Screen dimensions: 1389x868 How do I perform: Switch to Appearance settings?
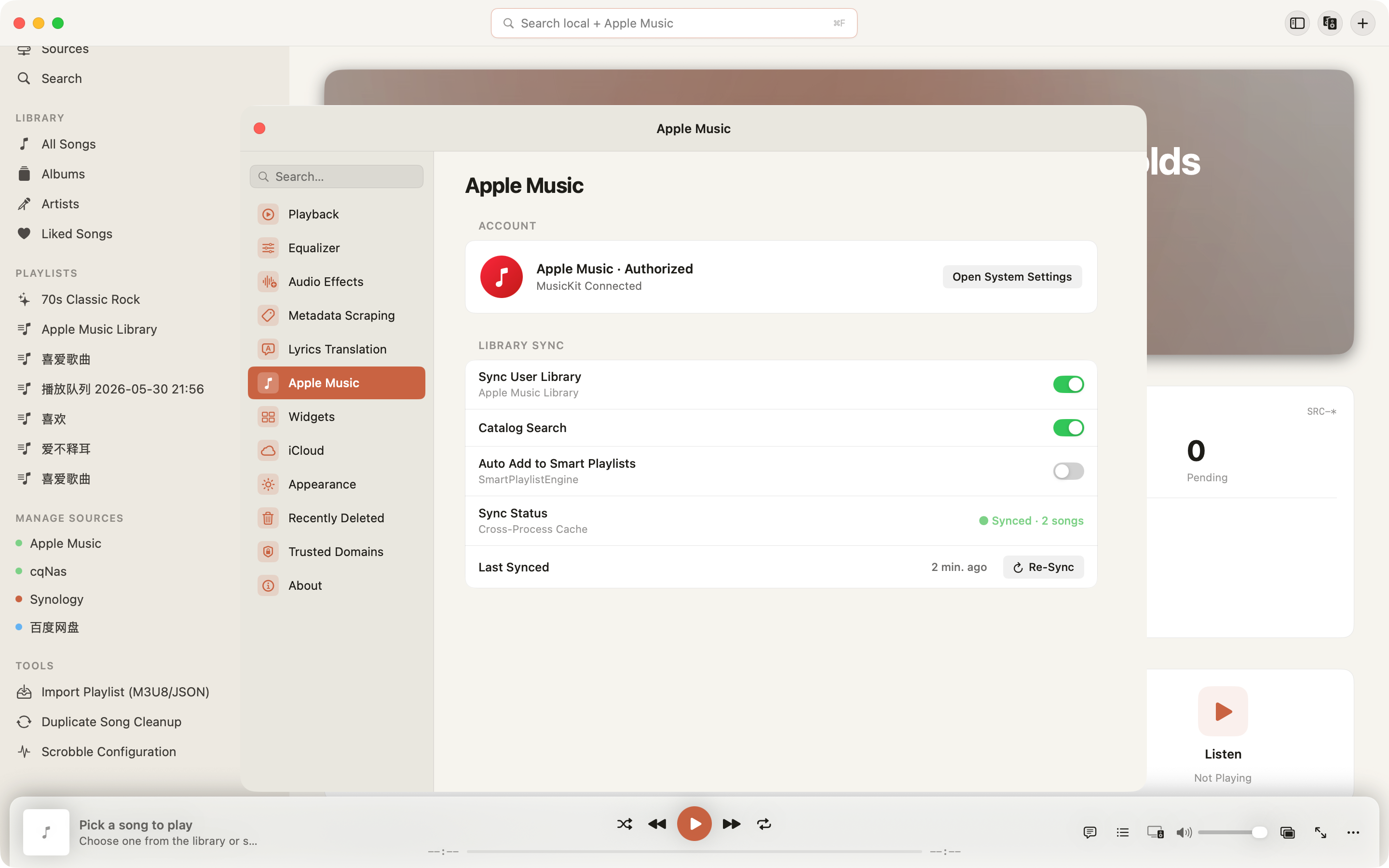(336, 484)
